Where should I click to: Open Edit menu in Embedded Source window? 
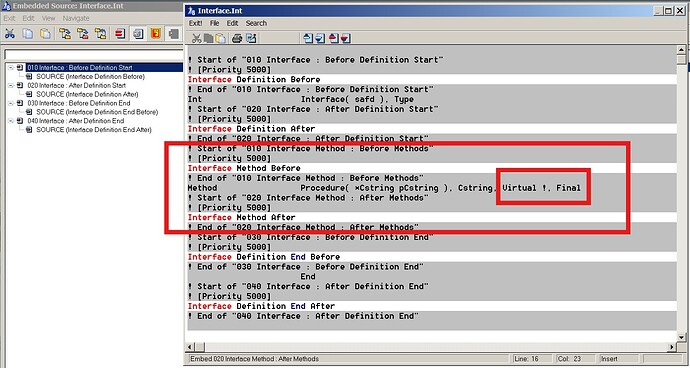28,18
